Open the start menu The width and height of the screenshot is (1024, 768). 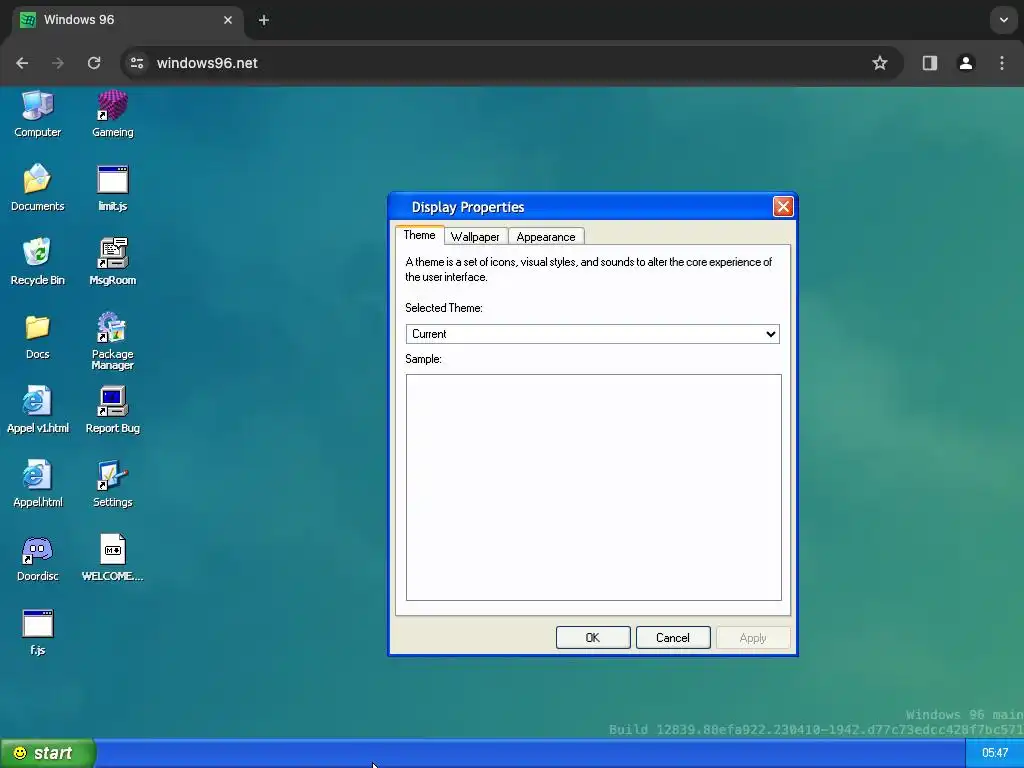pos(47,753)
